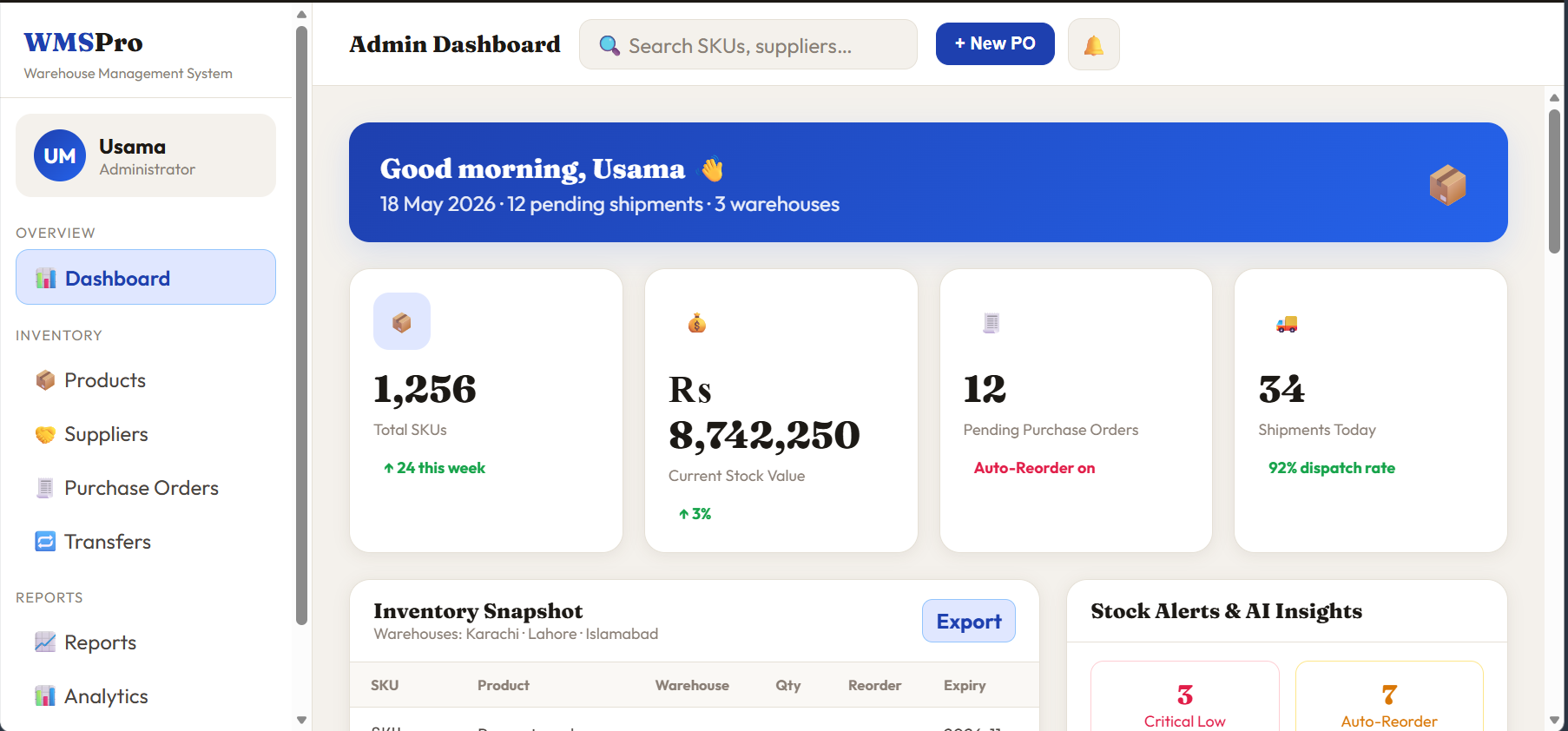Click the Suppliers handshake icon
1568x731 pixels.
[x=45, y=434]
